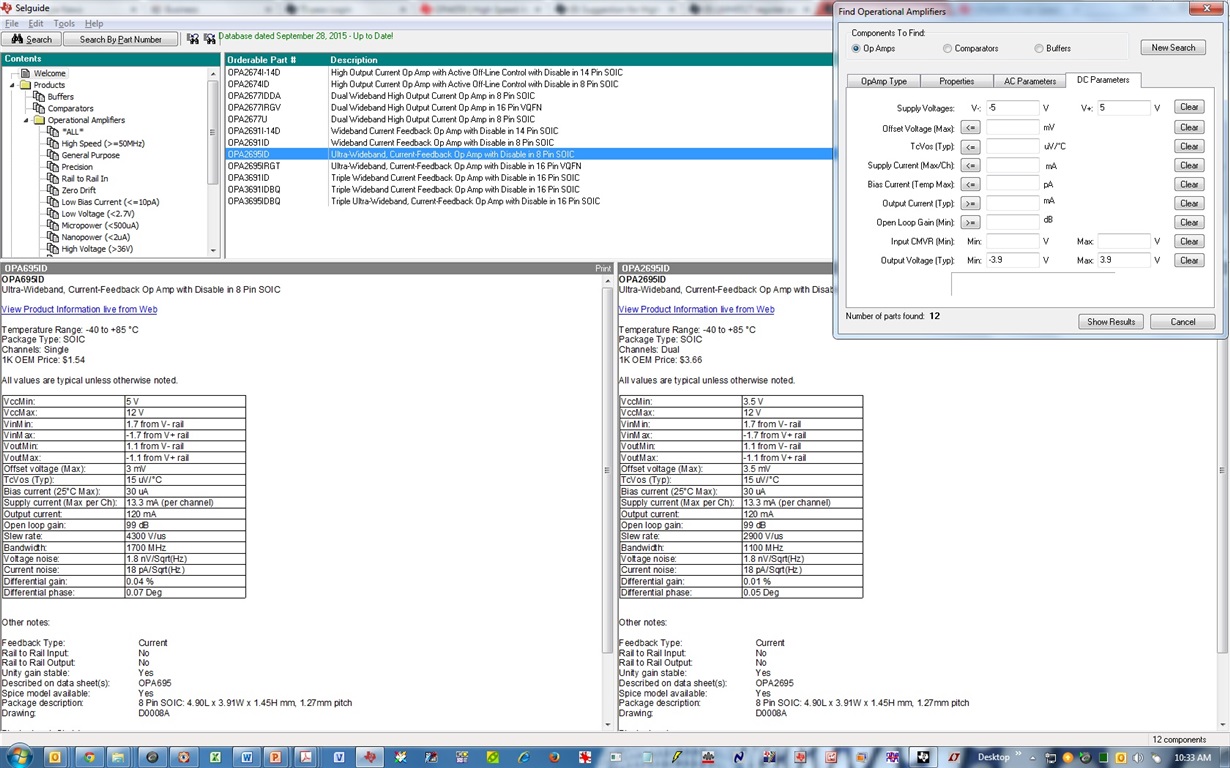The width and height of the screenshot is (1230, 768).
Task: Click Print in the OPA695ID pane header
Action: (x=603, y=268)
